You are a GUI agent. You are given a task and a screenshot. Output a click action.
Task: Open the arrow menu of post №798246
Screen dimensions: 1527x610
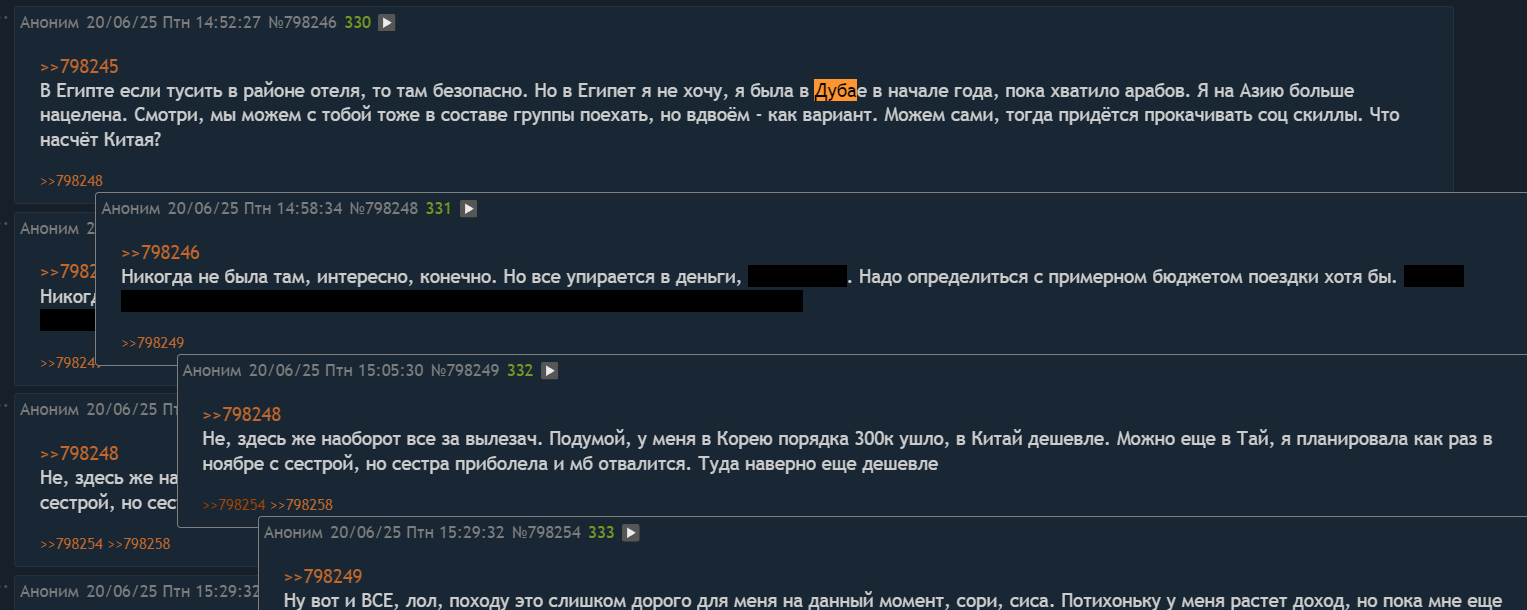(387, 22)
